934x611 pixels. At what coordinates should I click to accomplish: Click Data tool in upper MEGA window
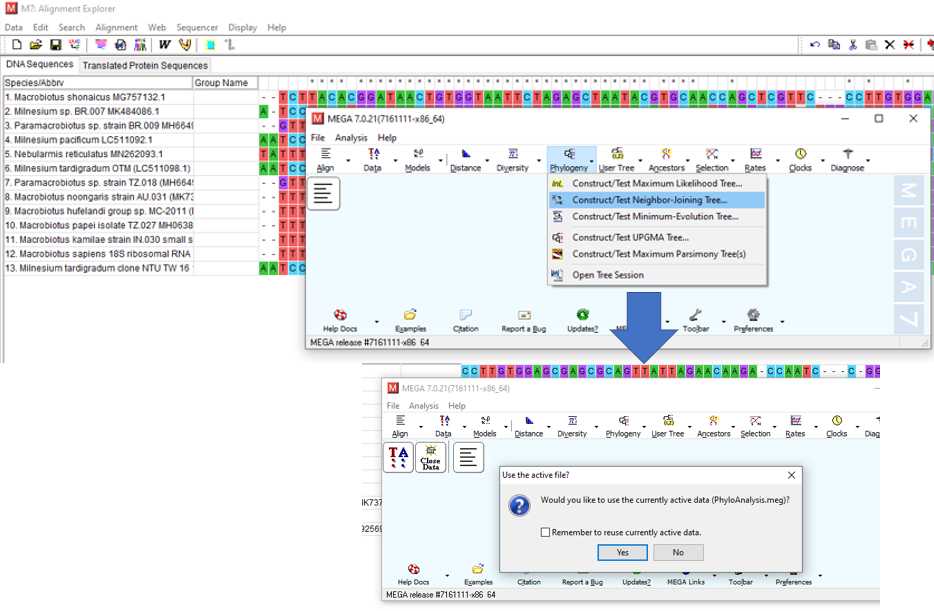tap(373, 160)
